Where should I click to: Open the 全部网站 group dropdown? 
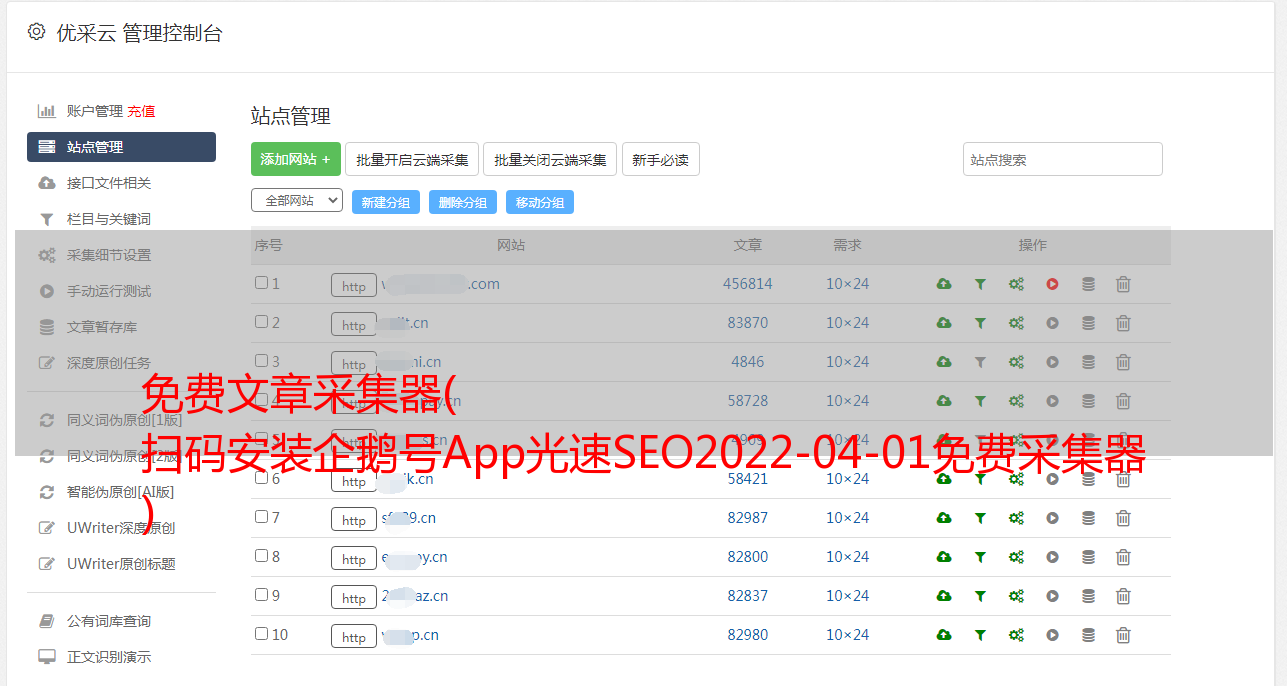point(297,201)
